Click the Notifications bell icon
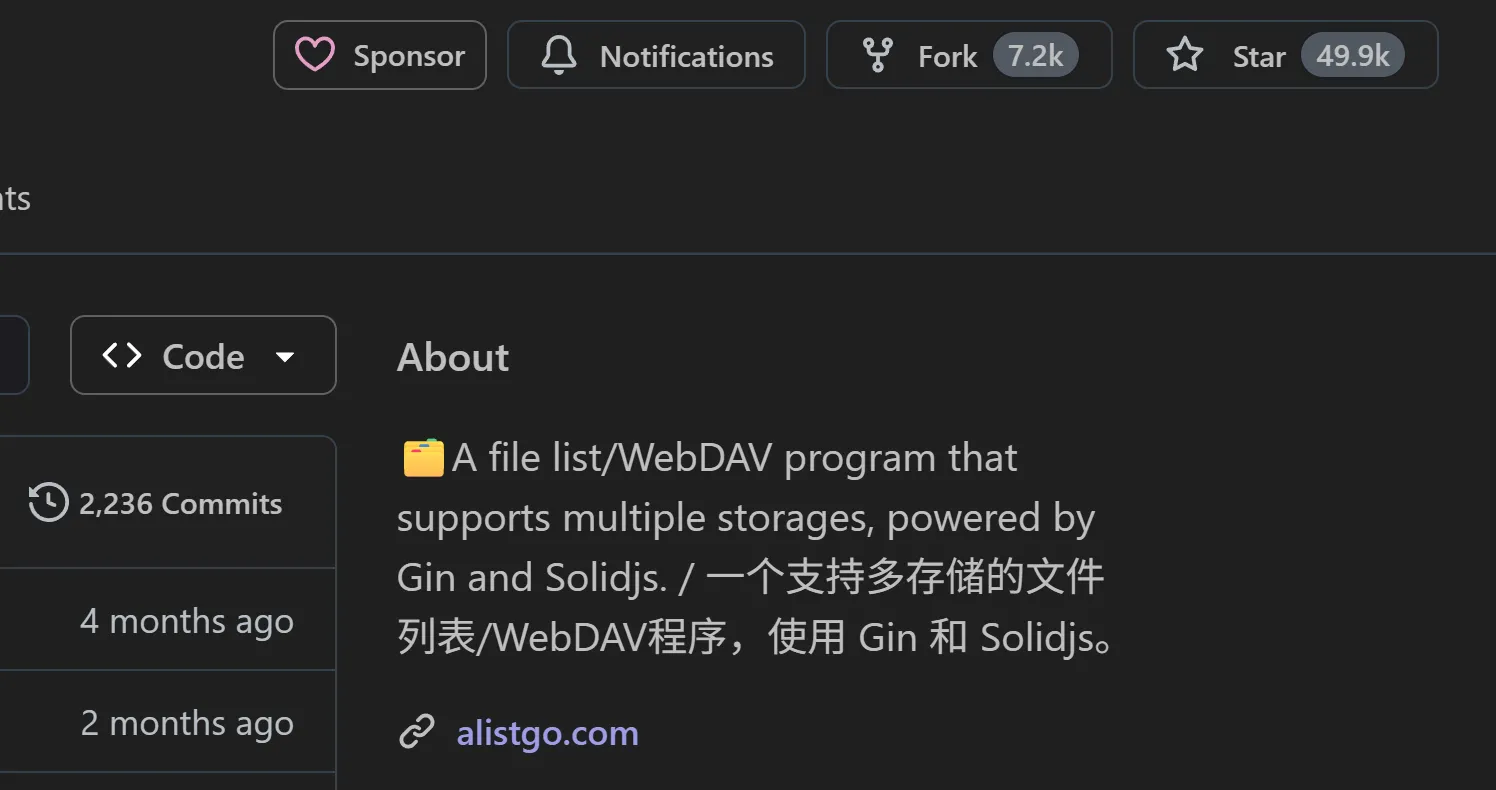Screen dimensions: 1496x790 coord(559,55)
